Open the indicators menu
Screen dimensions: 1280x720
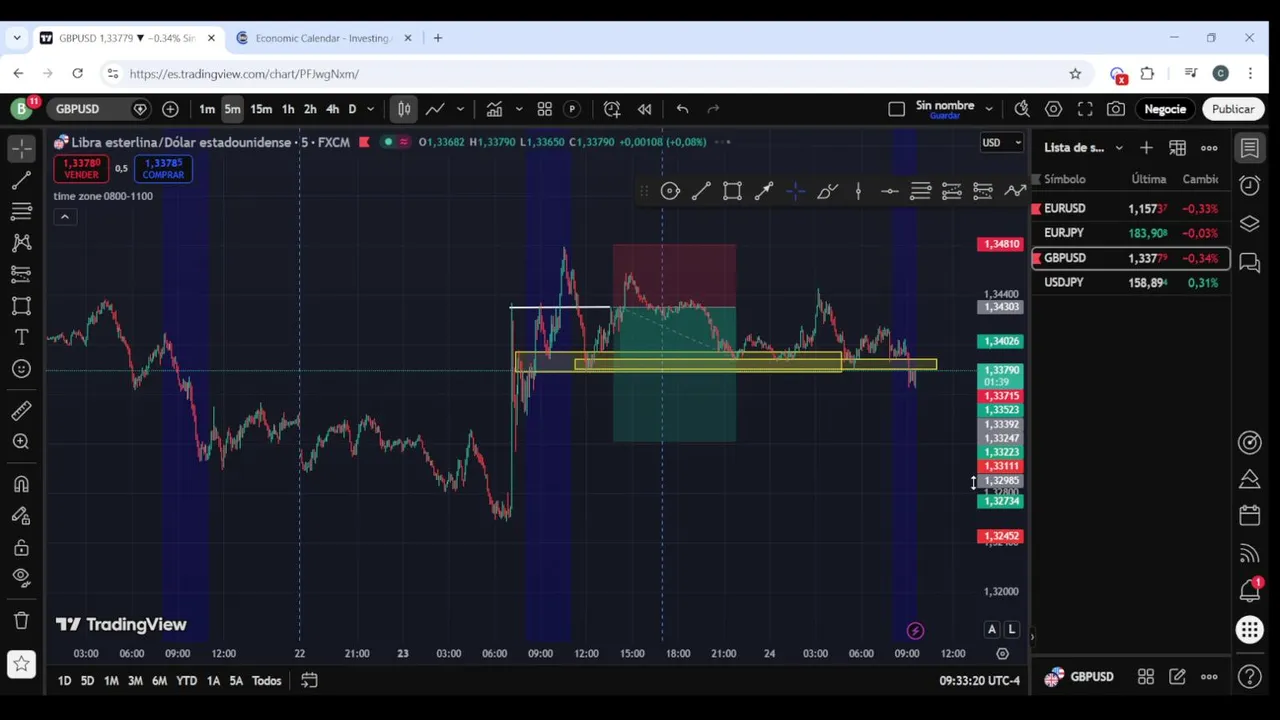coord(494,109)
